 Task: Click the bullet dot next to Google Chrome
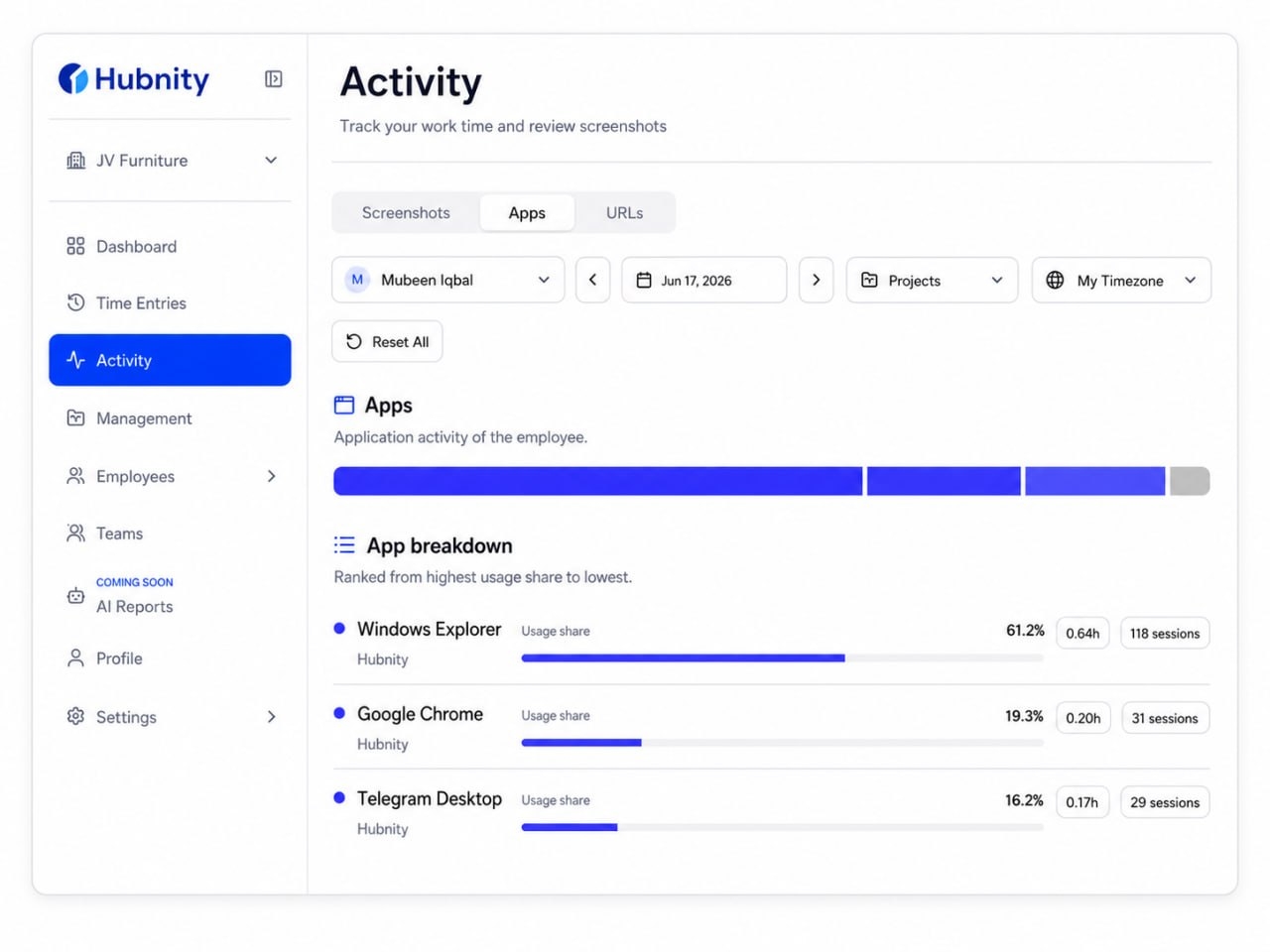(339, 713)
